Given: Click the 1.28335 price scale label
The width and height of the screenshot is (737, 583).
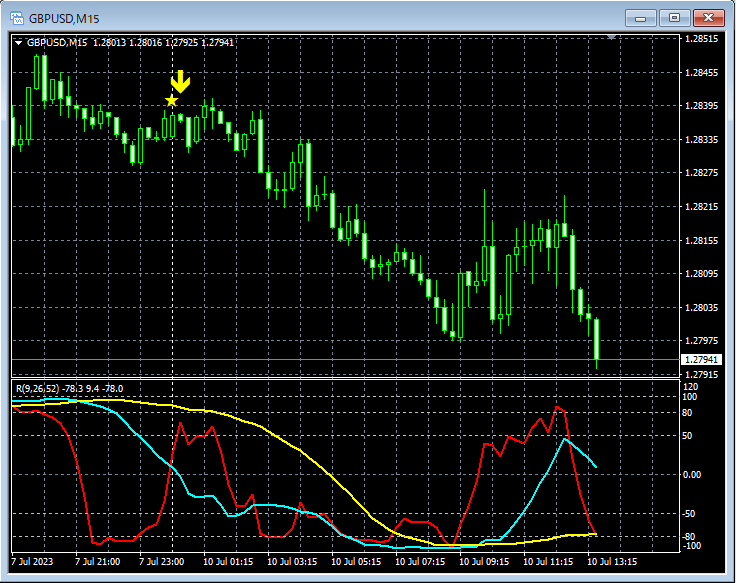Looking at the screenshot, I should click(701, 140).
